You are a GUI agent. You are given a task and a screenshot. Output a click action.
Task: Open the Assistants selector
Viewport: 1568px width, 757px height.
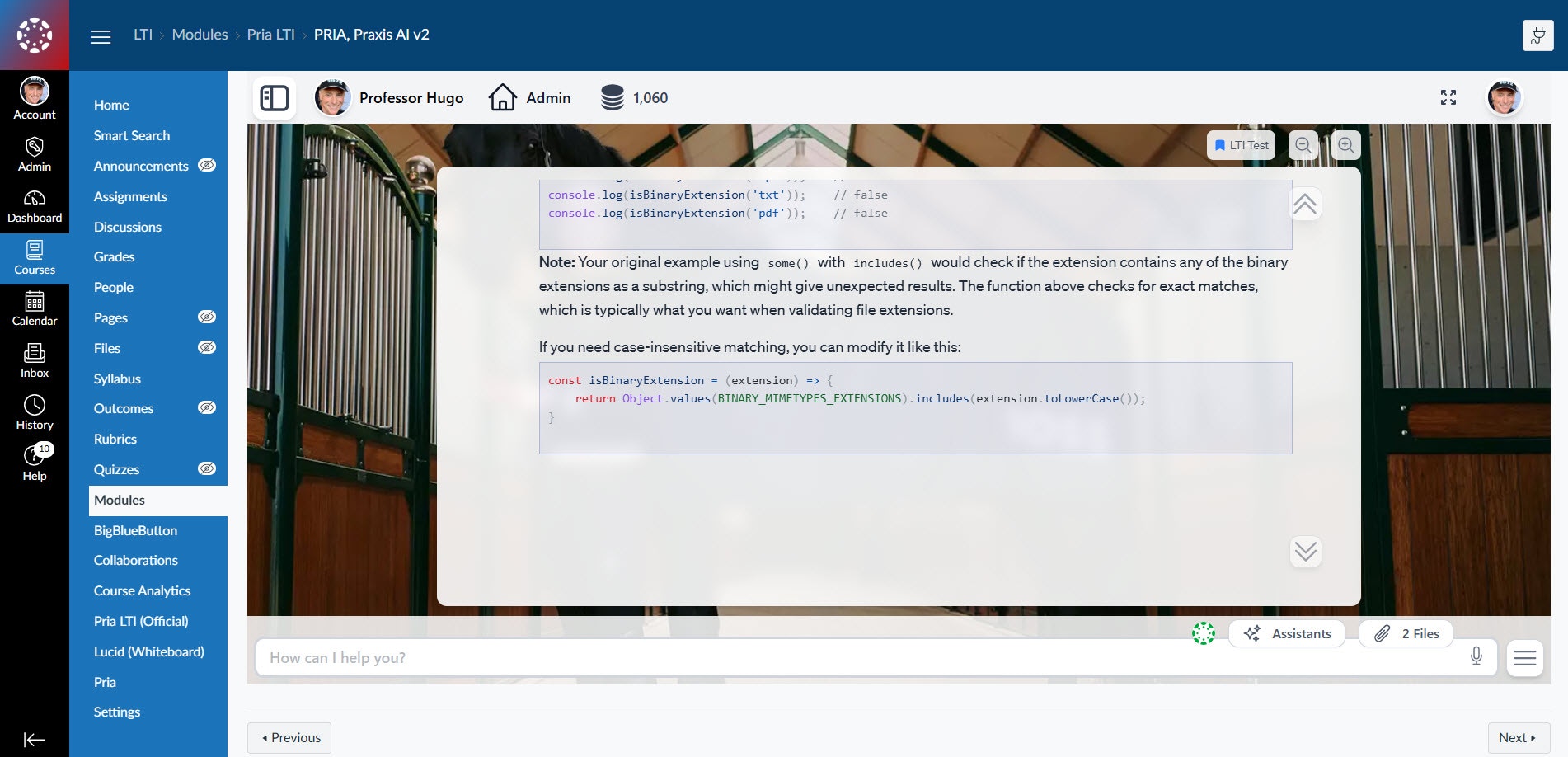(x=1287, y=633)
